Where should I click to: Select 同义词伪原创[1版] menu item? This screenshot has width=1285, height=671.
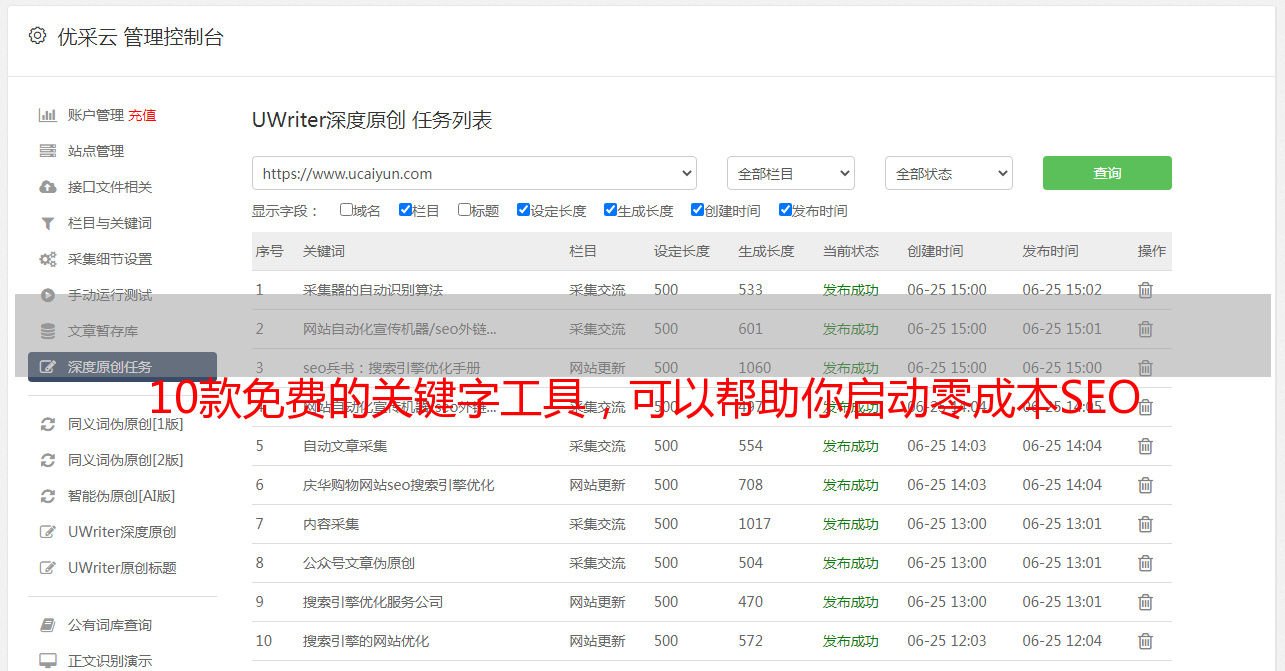126,424
